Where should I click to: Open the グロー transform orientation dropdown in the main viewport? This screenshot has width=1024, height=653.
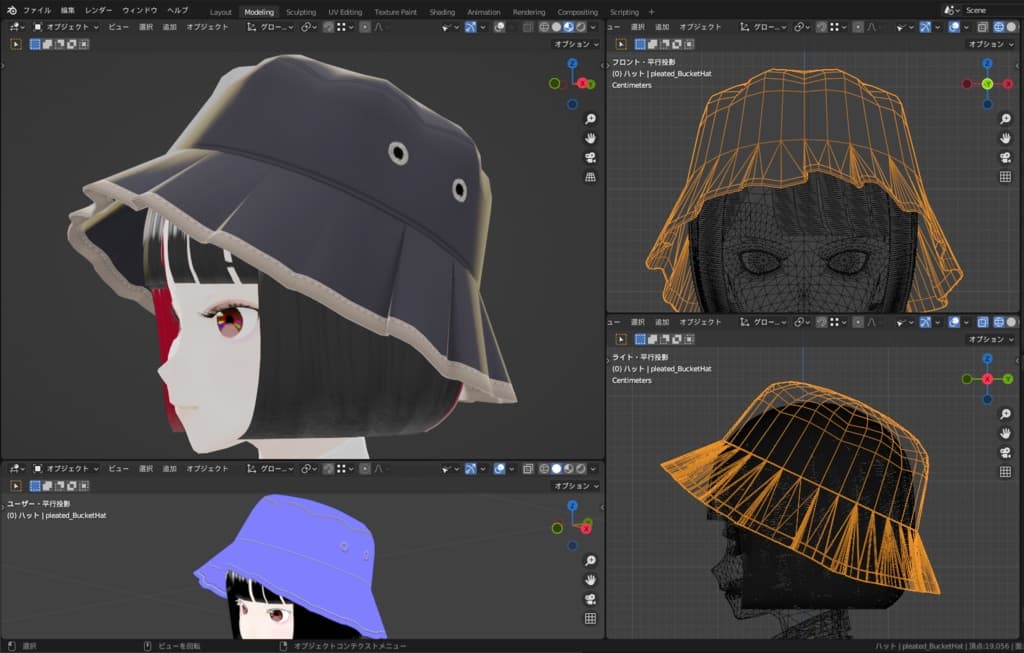(274, 27)
